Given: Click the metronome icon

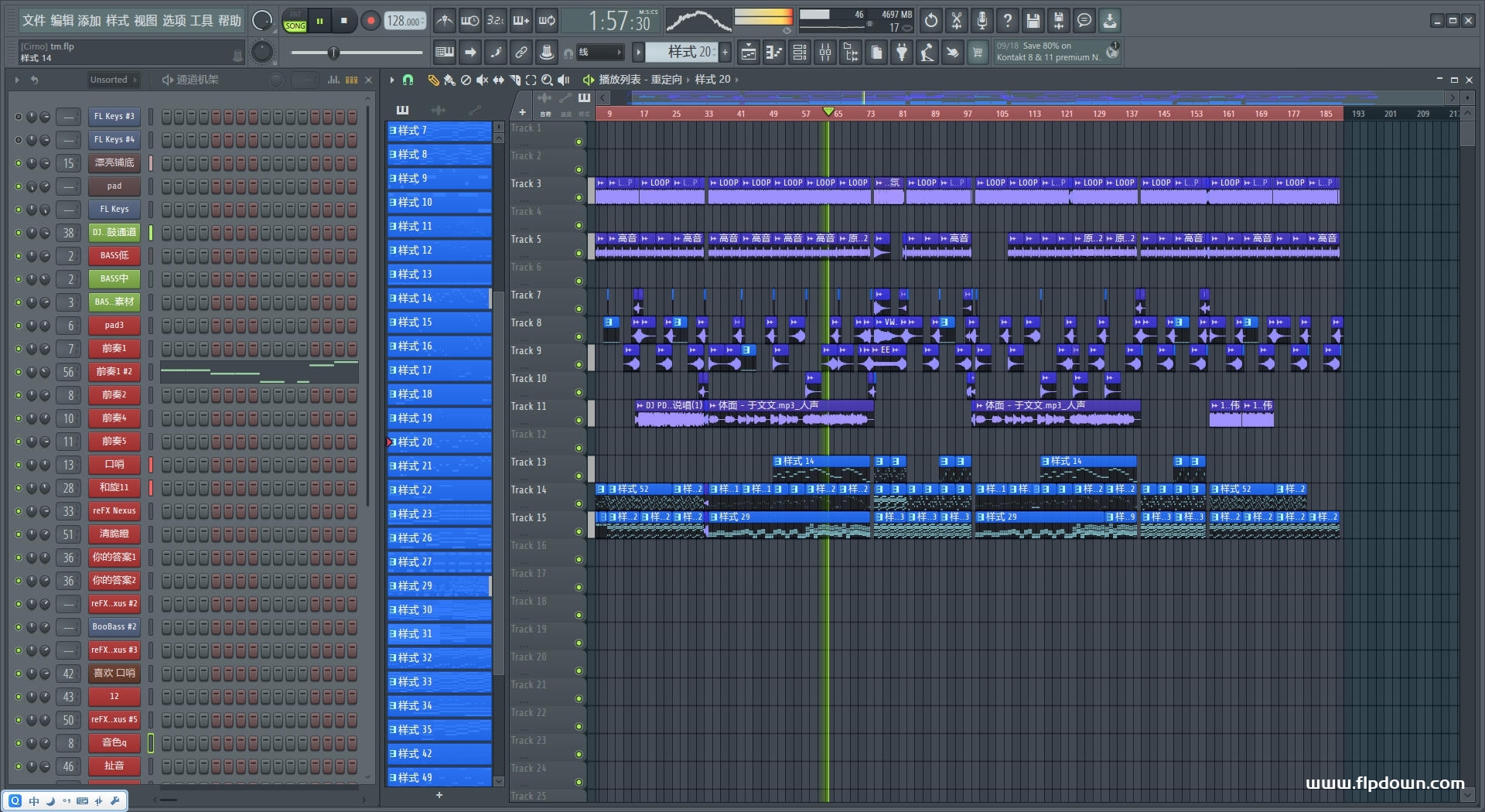Looking at the screenshot, I should tap(444, 21).
